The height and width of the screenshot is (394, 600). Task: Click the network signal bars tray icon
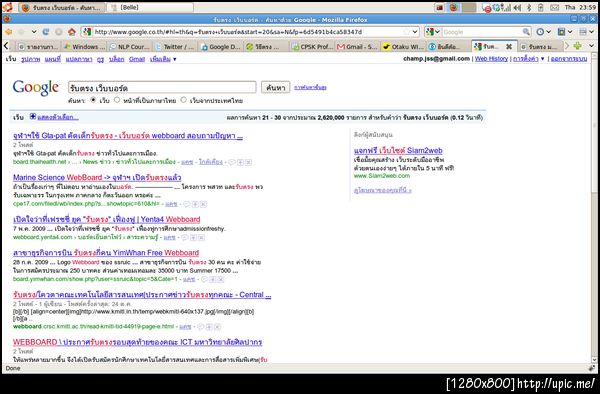(x=506, y=7)
